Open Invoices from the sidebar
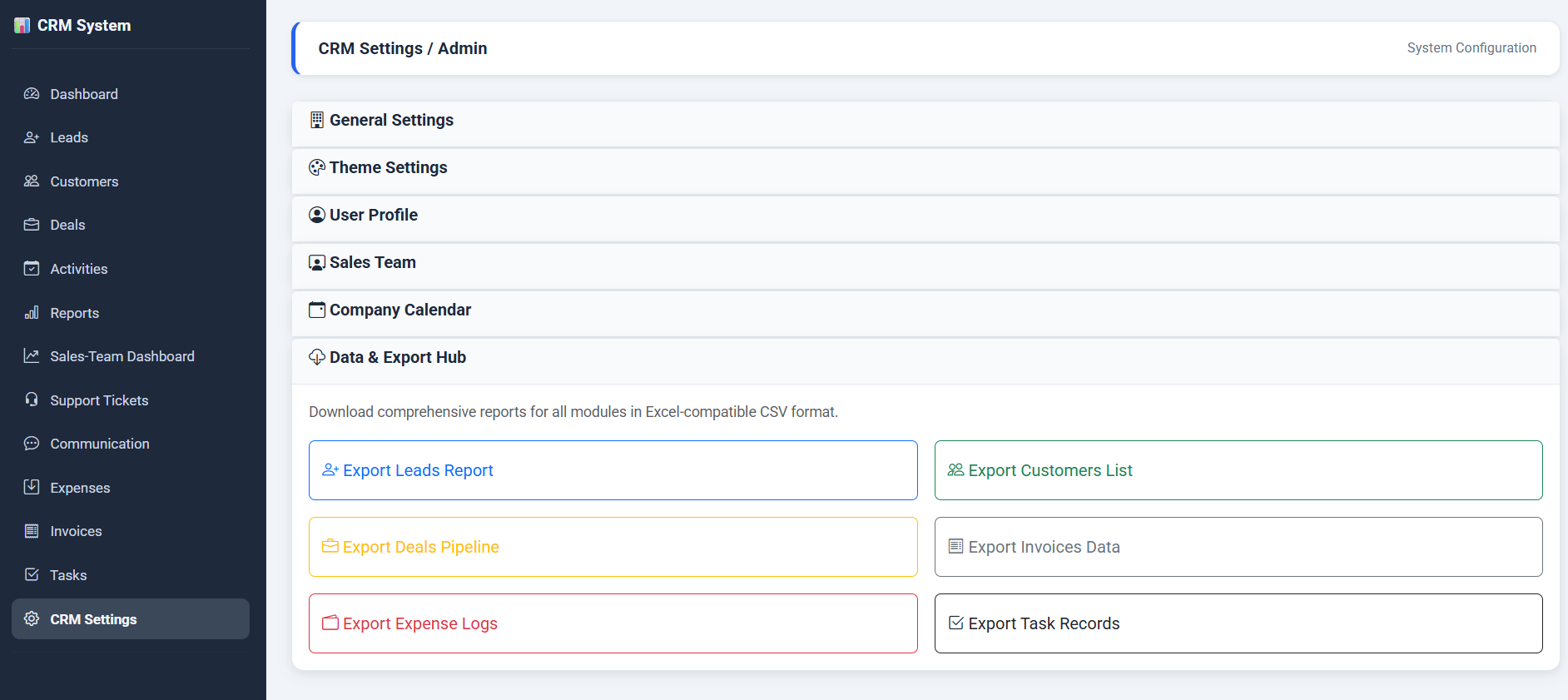 pos(131,531)
